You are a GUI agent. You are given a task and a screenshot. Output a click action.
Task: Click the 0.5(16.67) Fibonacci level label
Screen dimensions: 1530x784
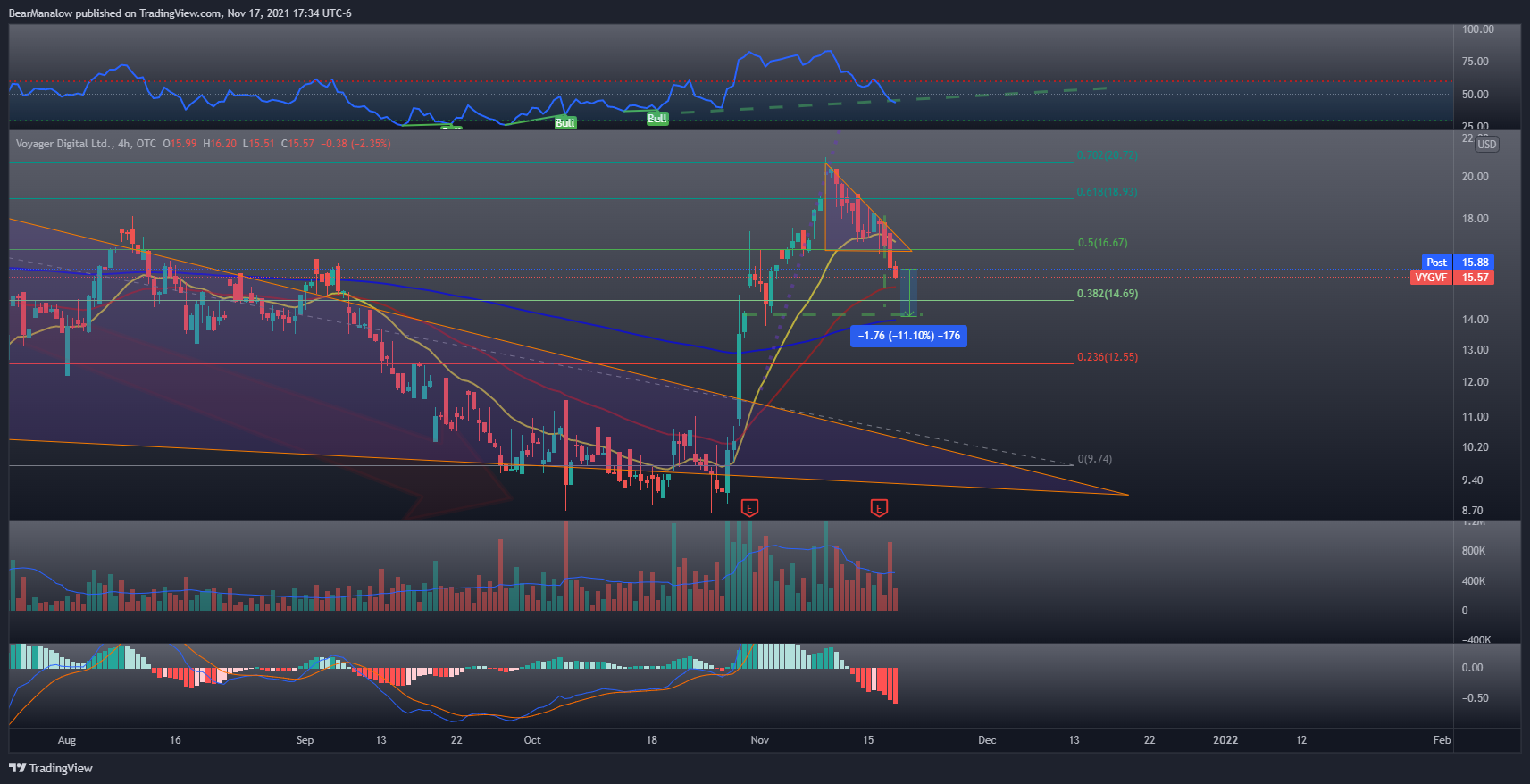[1102, 243]
